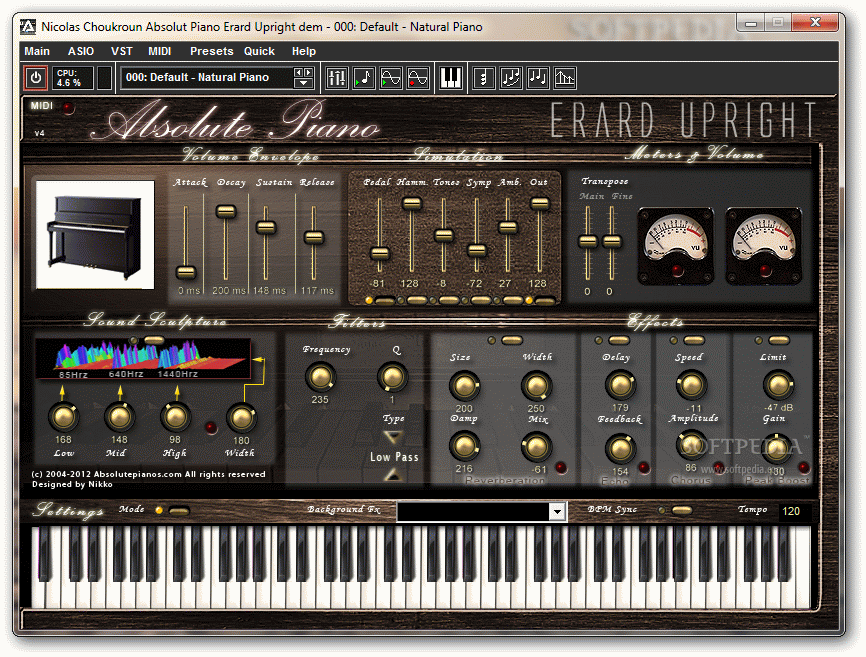Toggle the Out switch below its slider
Screen dimensions: 866x657
click(545, 301)
